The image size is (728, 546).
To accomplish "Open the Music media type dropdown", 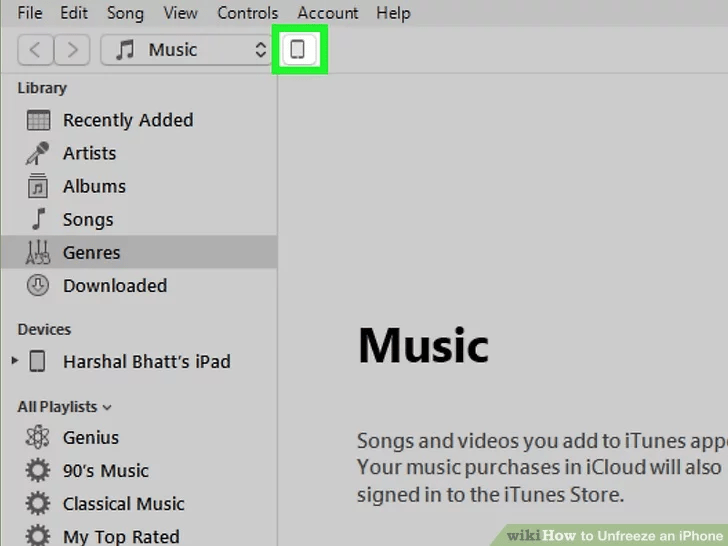I will (x=187, y=50).
